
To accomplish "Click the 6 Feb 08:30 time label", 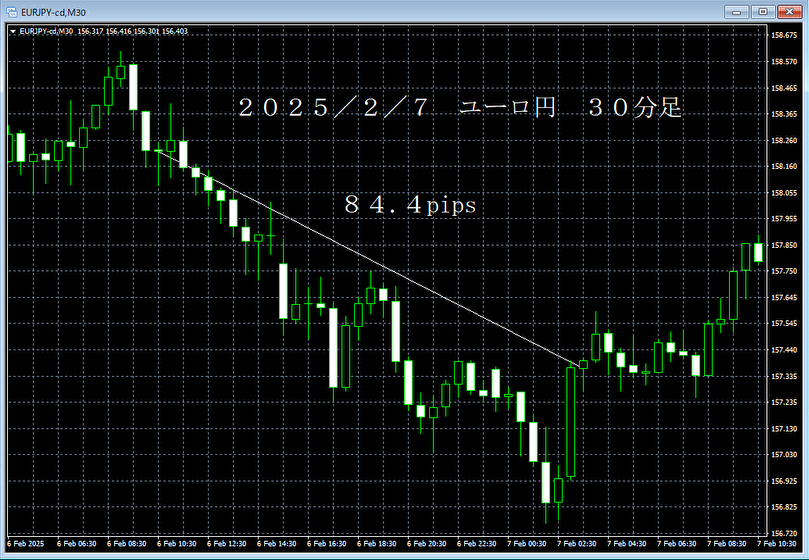I will pos(126,543).
